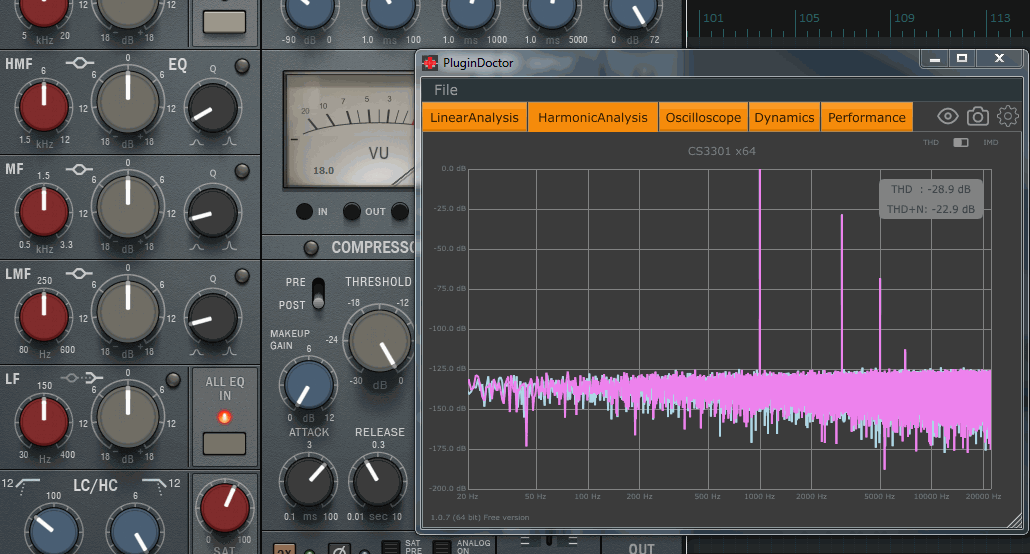The image size is (1030, 554).
Task: Click the MF frequency red knob
Action: click(x=44, y=212)
